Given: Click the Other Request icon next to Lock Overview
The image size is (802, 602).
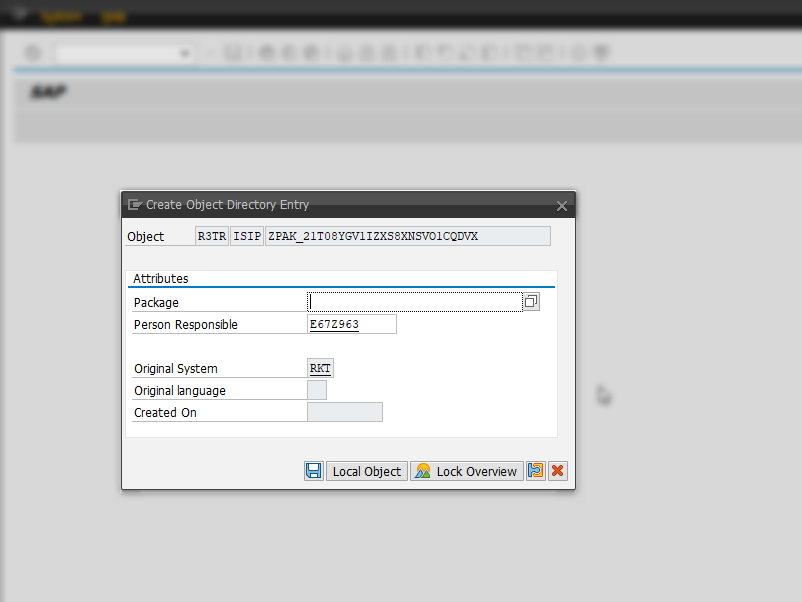Looking at the screenshot, I should pos(536,471).
